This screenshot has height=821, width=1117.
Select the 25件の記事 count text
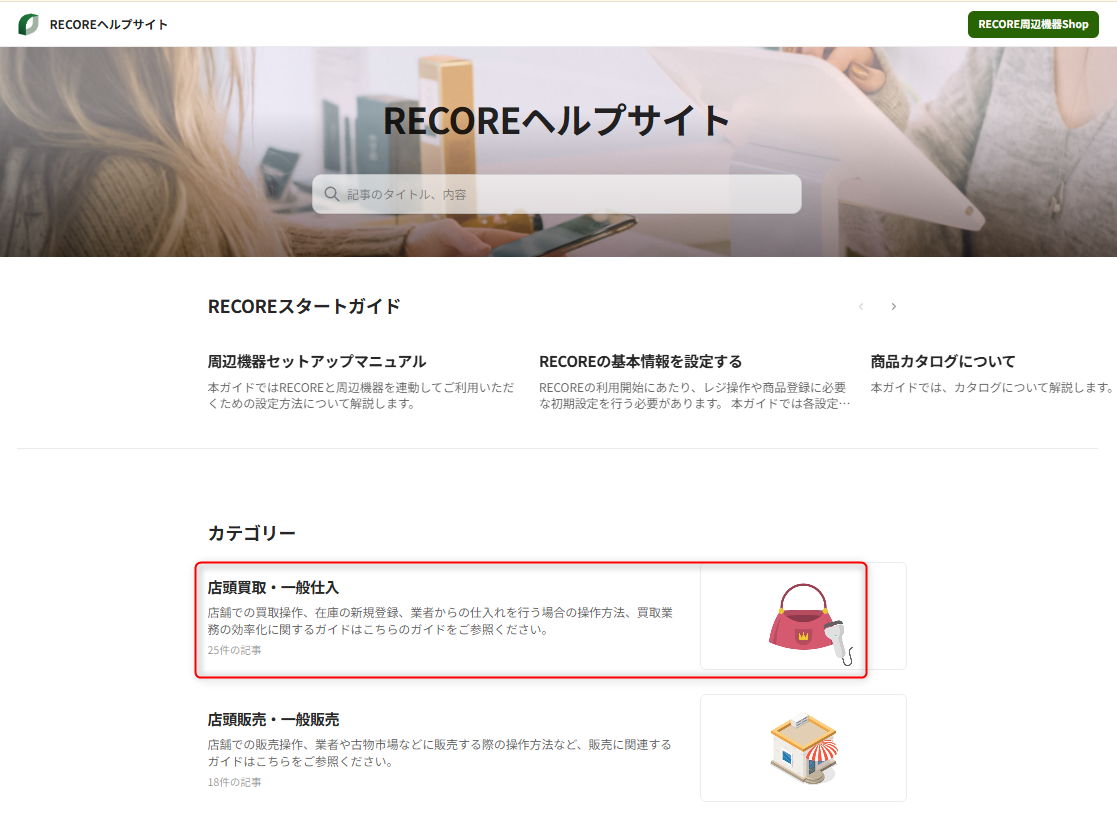tap(234, 650)
